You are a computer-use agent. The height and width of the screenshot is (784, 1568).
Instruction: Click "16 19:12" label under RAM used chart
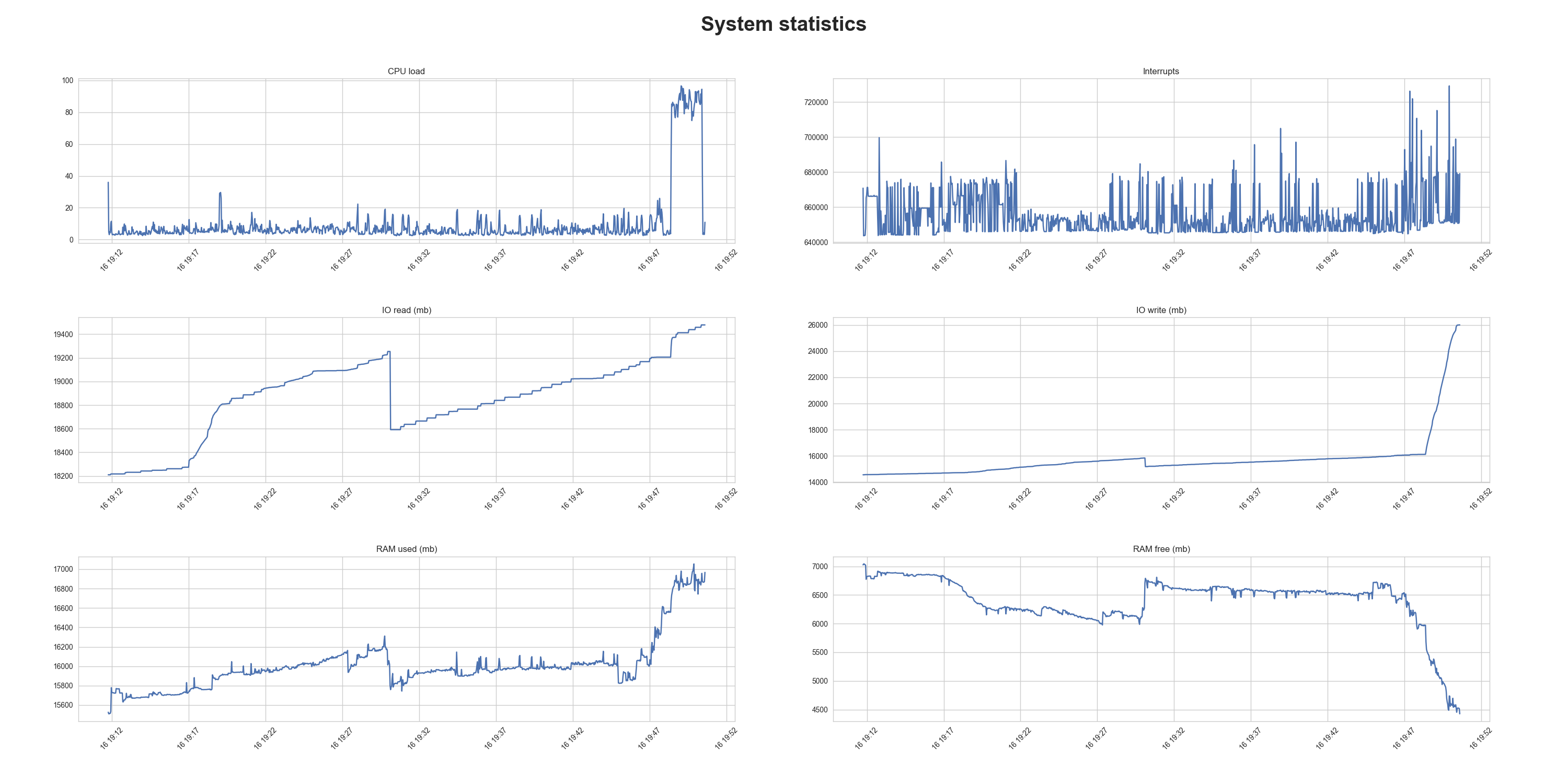point(111,737)
